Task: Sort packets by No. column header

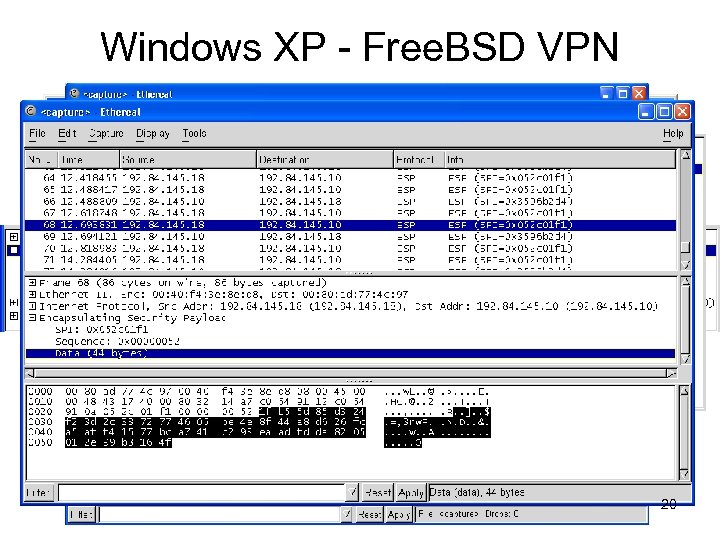Action: click(41, 160)
